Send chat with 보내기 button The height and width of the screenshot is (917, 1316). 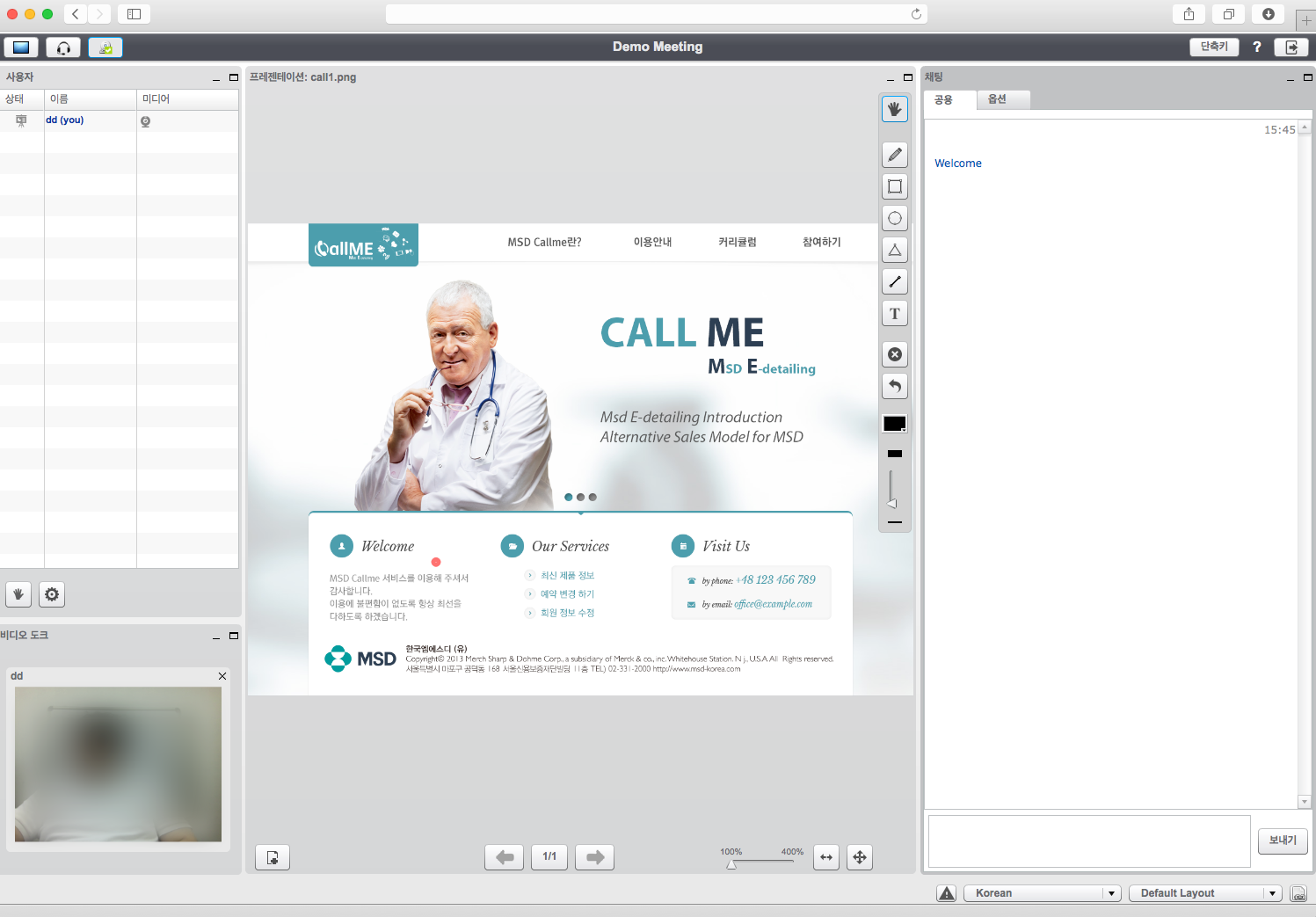1283,841
